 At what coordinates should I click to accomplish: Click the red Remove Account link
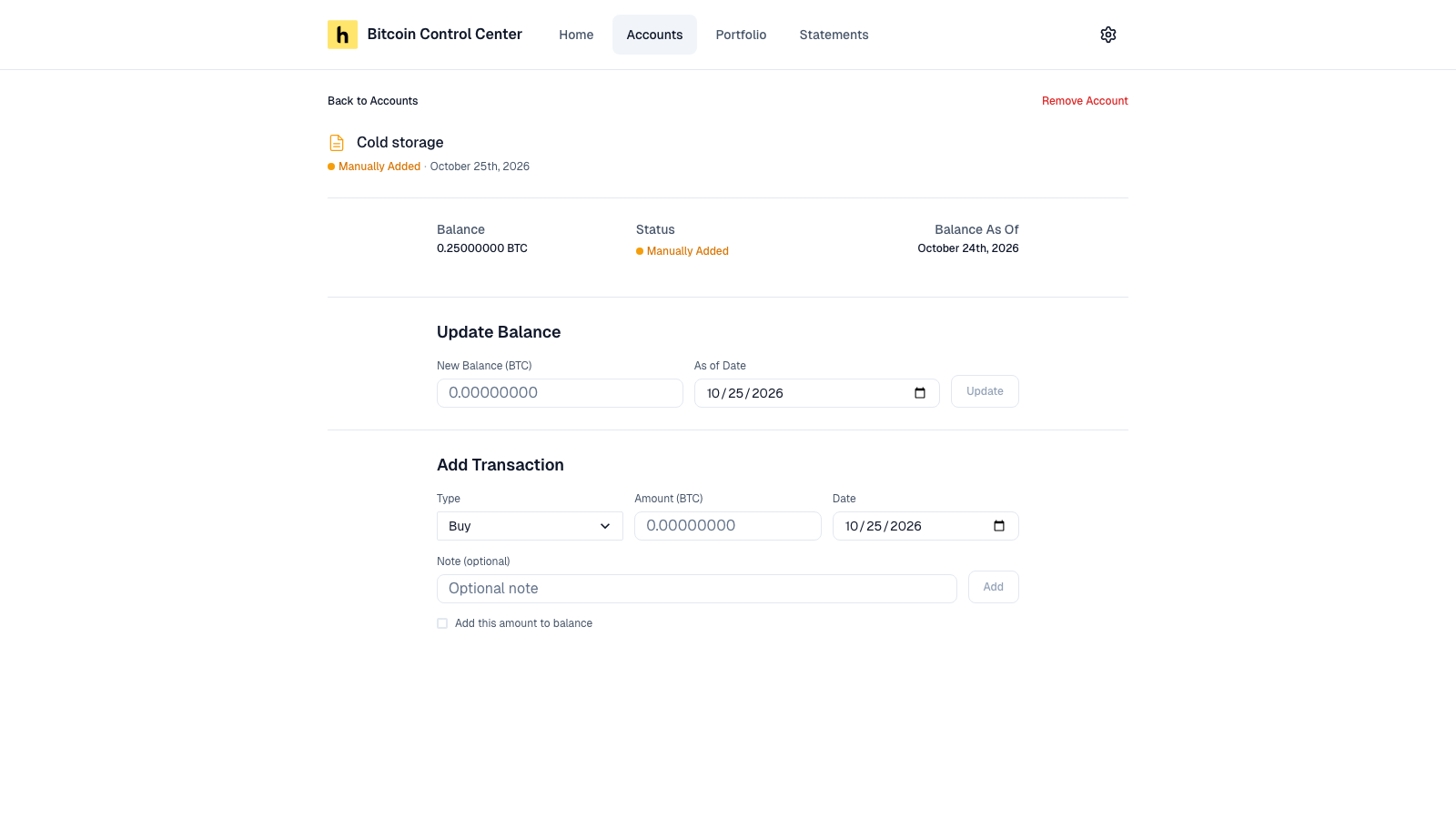[1085, 101]
